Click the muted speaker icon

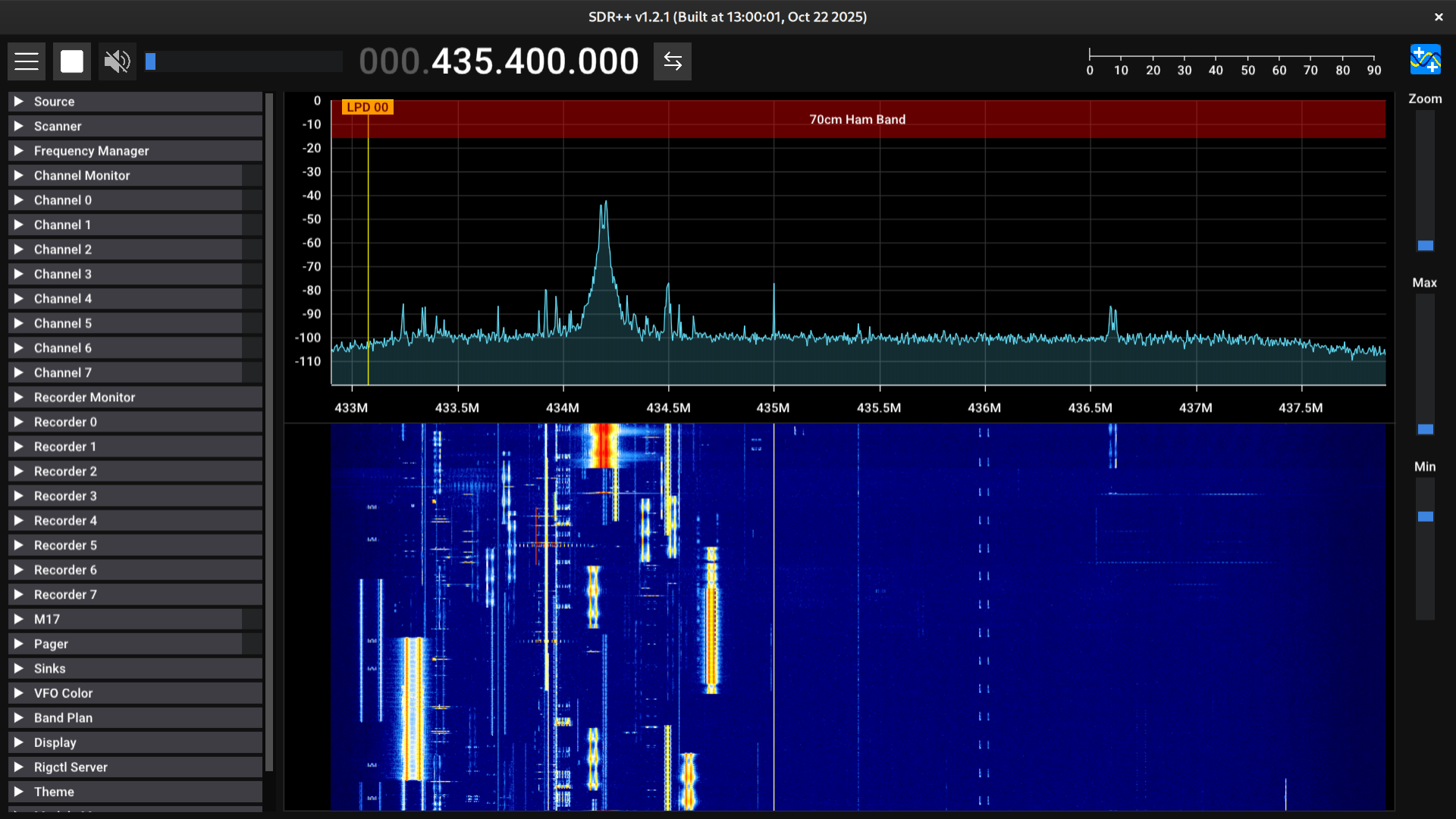pos(117,61)
